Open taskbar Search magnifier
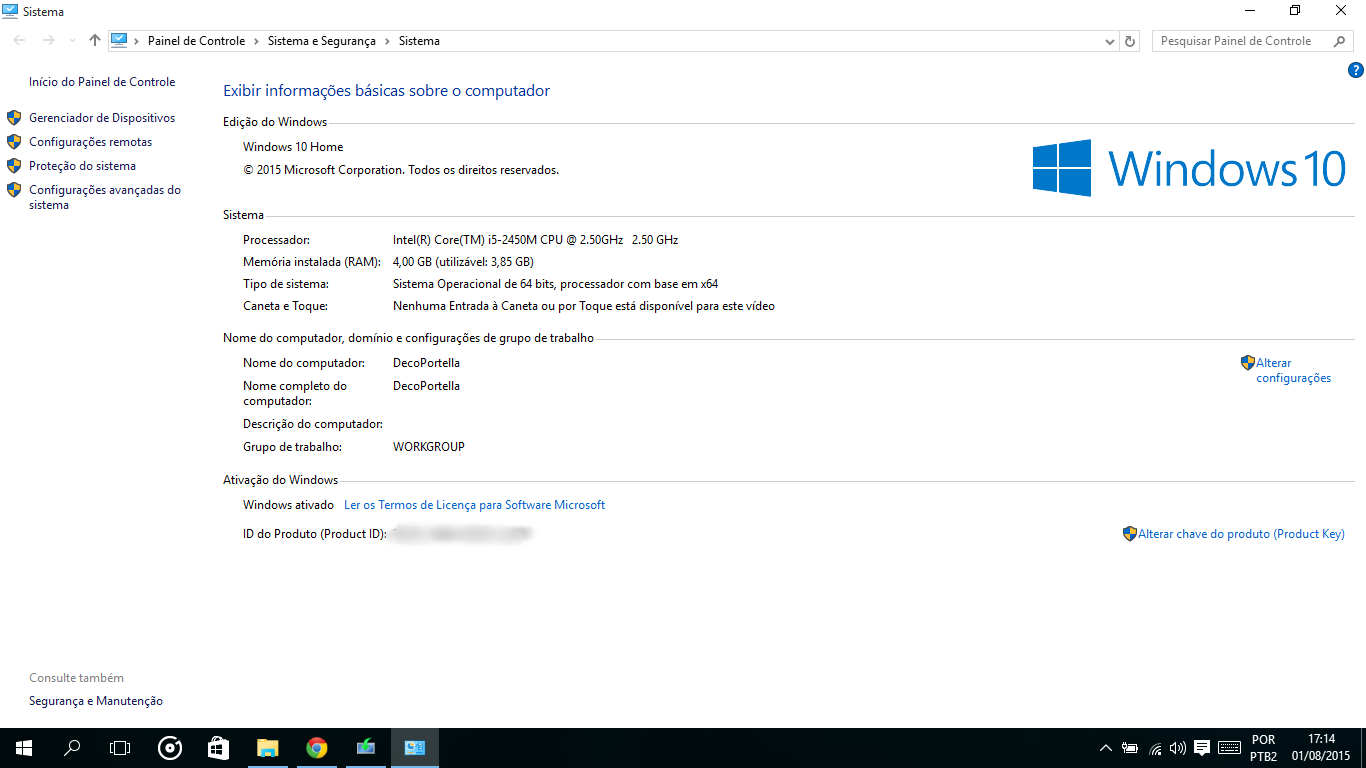 pos(72,748)
